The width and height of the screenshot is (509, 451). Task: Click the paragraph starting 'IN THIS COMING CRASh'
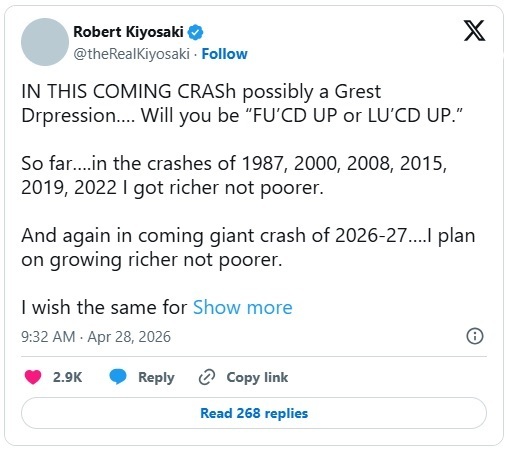(x=242, y=103)
